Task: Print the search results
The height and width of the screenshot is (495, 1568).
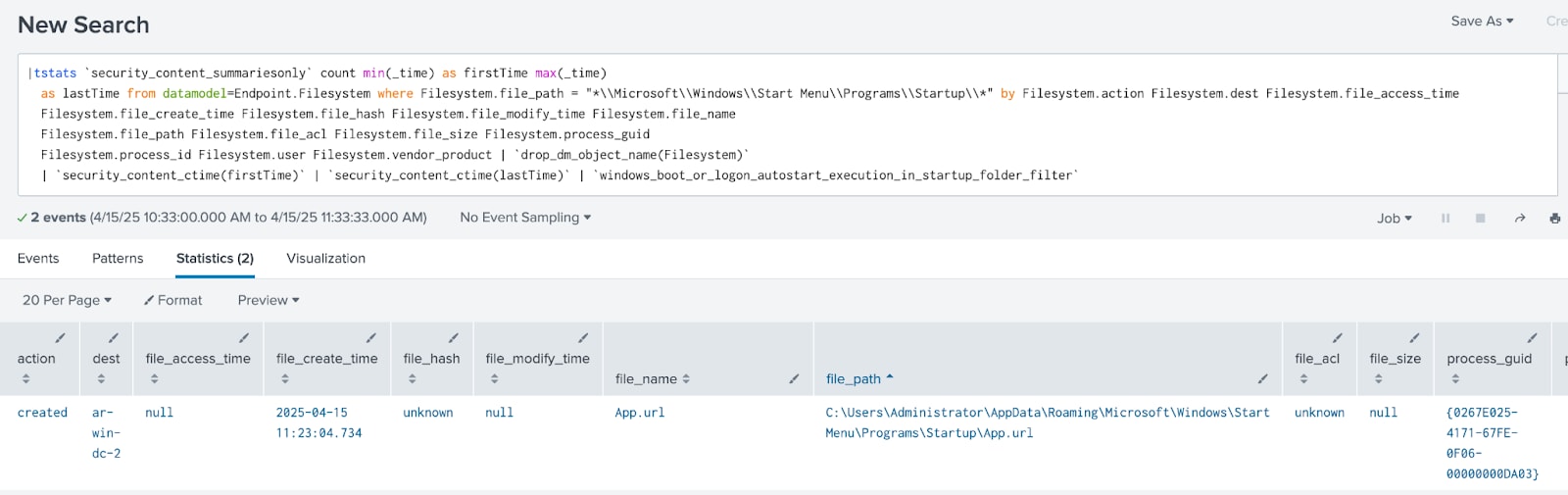Action: 1554,218
